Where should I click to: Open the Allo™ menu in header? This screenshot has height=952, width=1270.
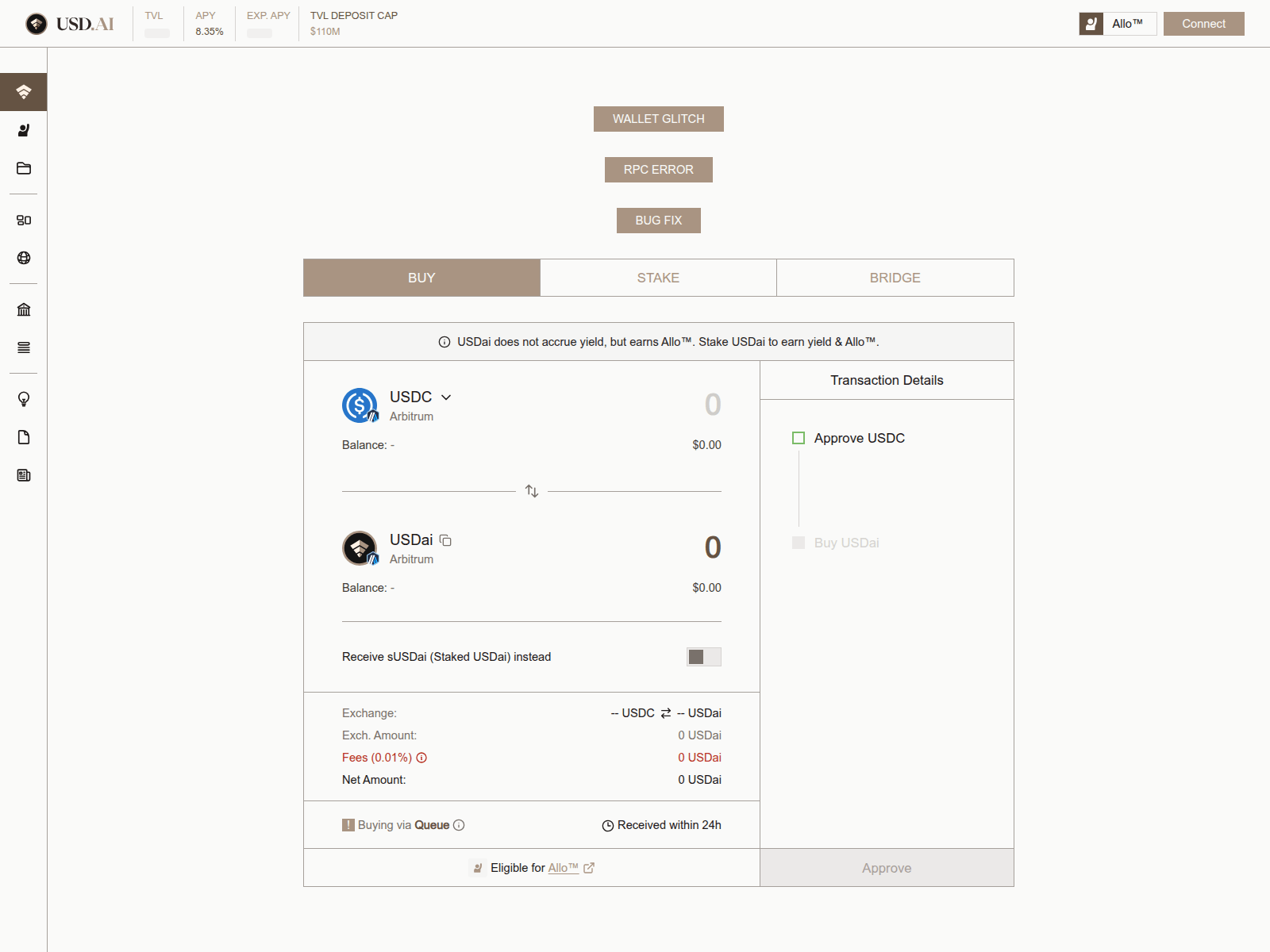pos(1118,24)
